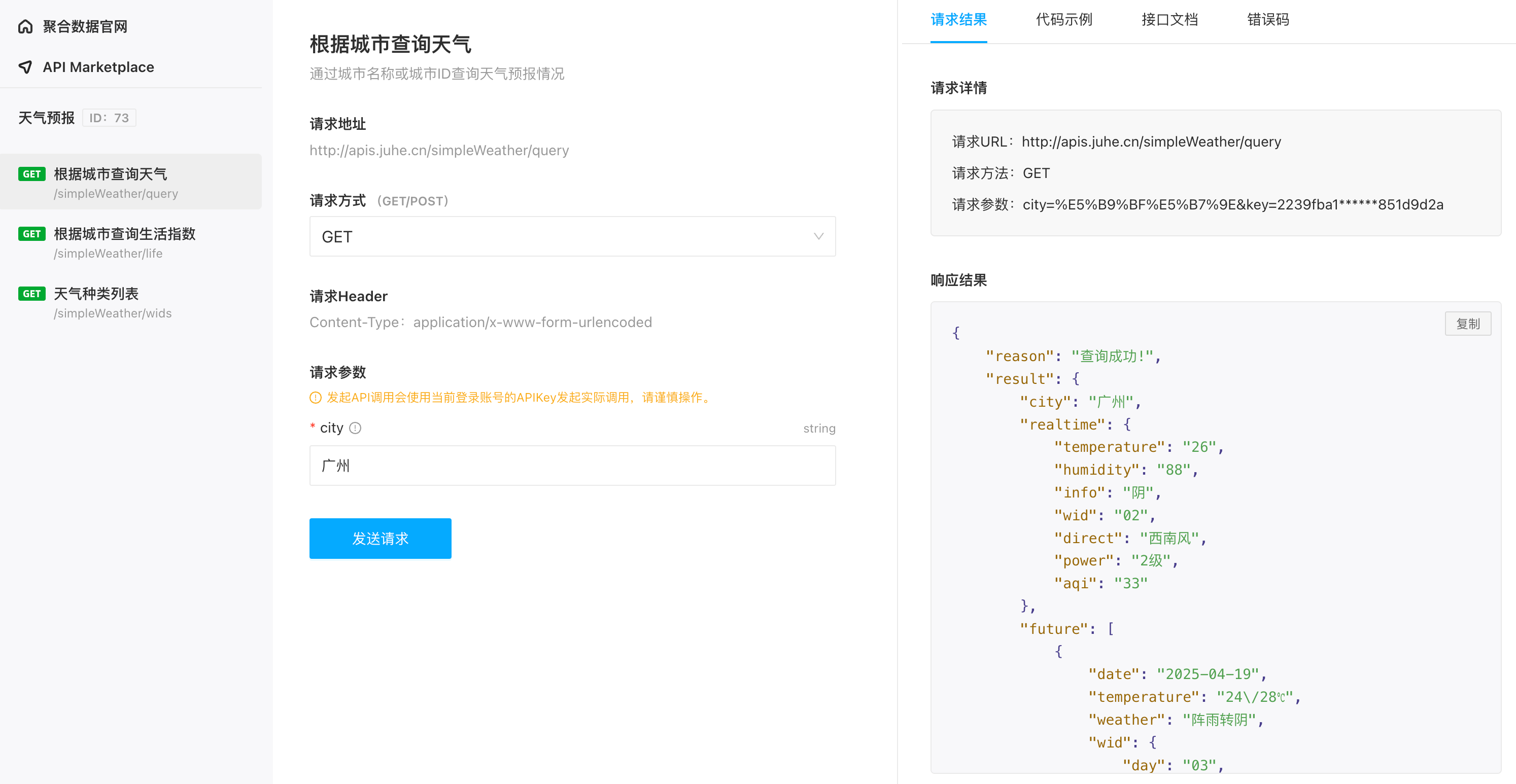
Task: Click the chevron arrow in method selector
Action: (818, 236)
